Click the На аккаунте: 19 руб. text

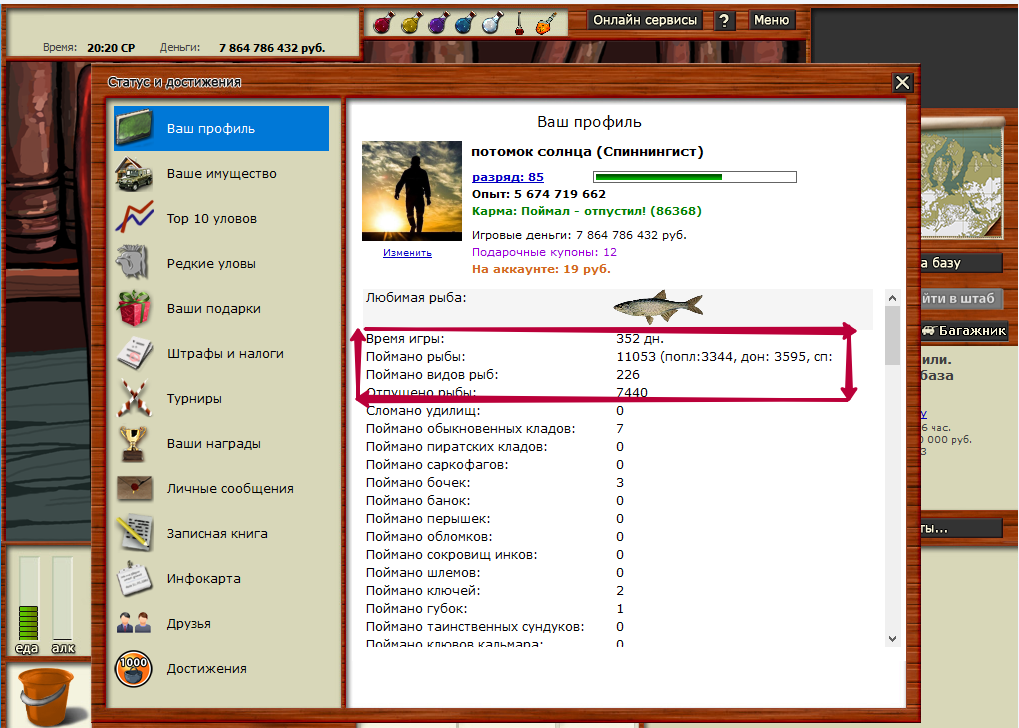[x=541, y=269]
